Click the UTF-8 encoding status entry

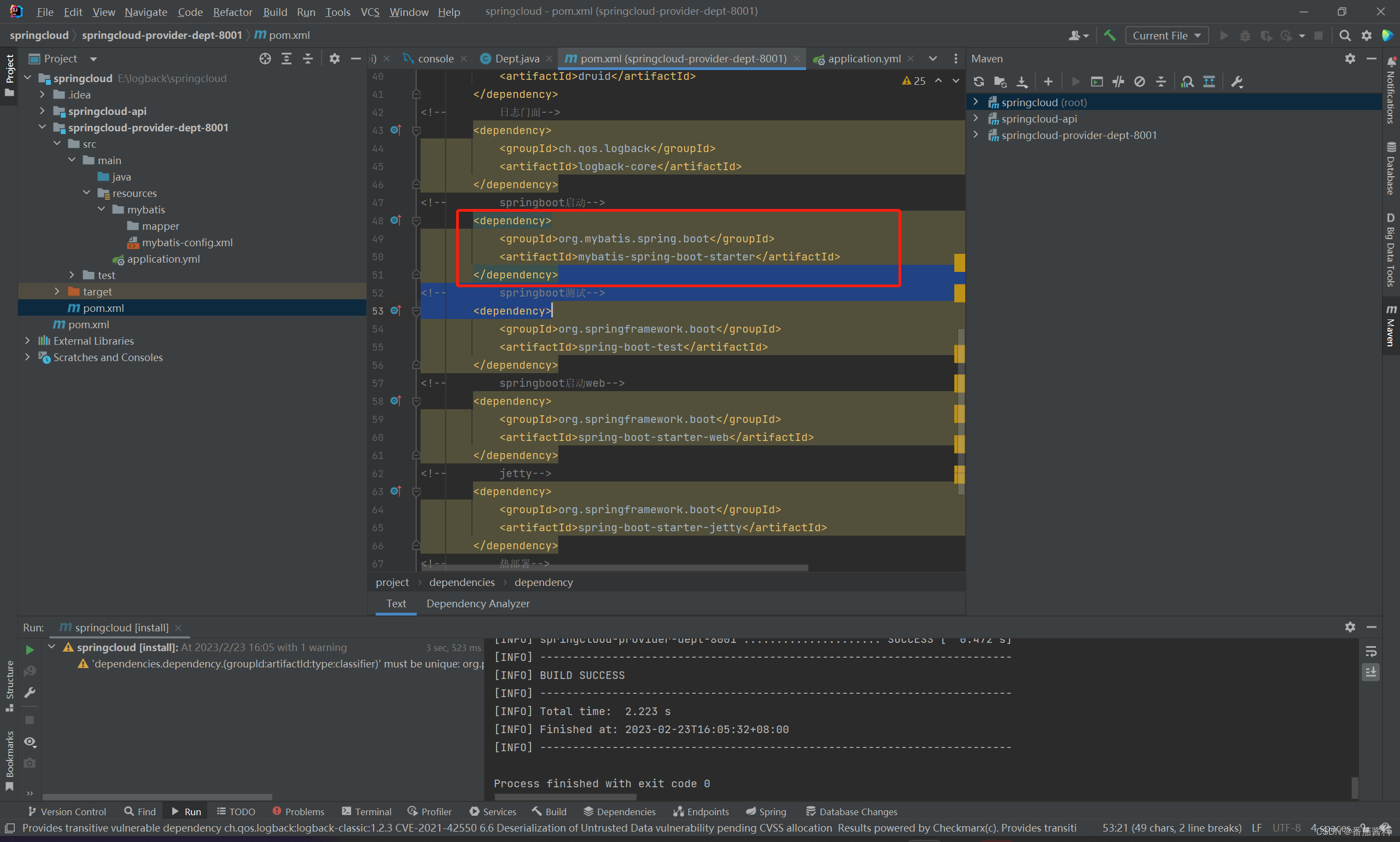(x=1286, y=828)
